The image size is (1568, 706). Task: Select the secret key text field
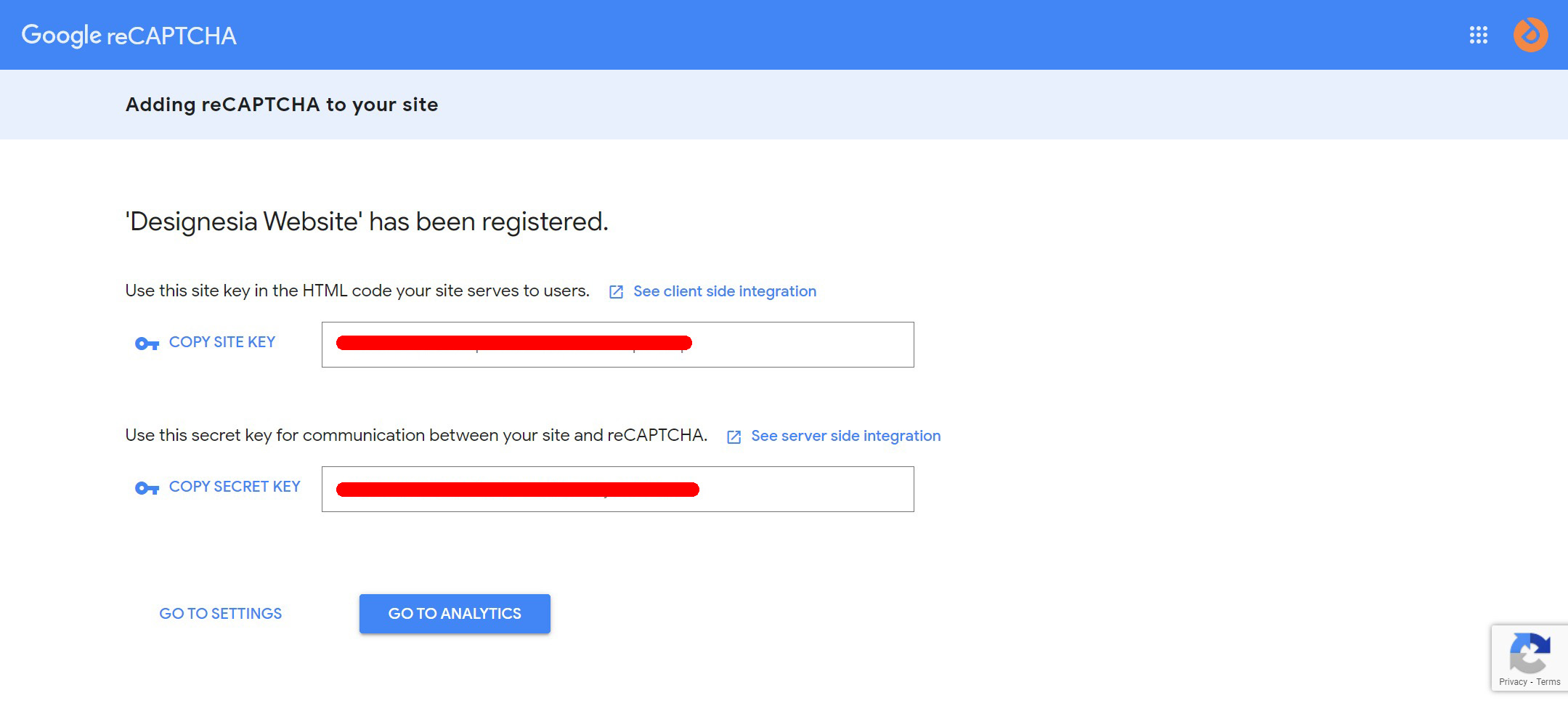[x=618, y=489]
